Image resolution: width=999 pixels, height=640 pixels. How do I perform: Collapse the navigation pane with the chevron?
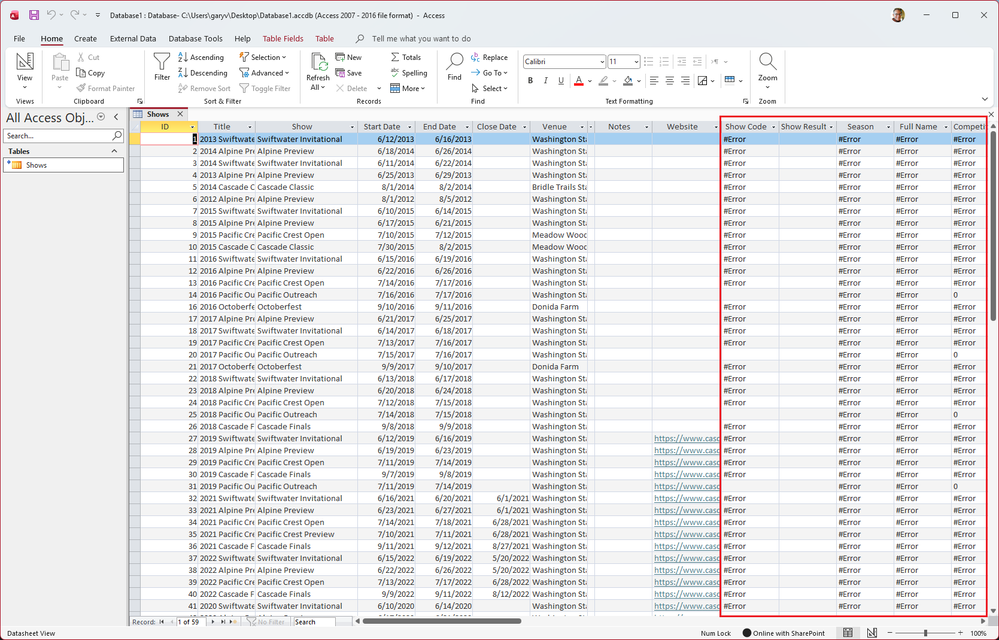116,117
